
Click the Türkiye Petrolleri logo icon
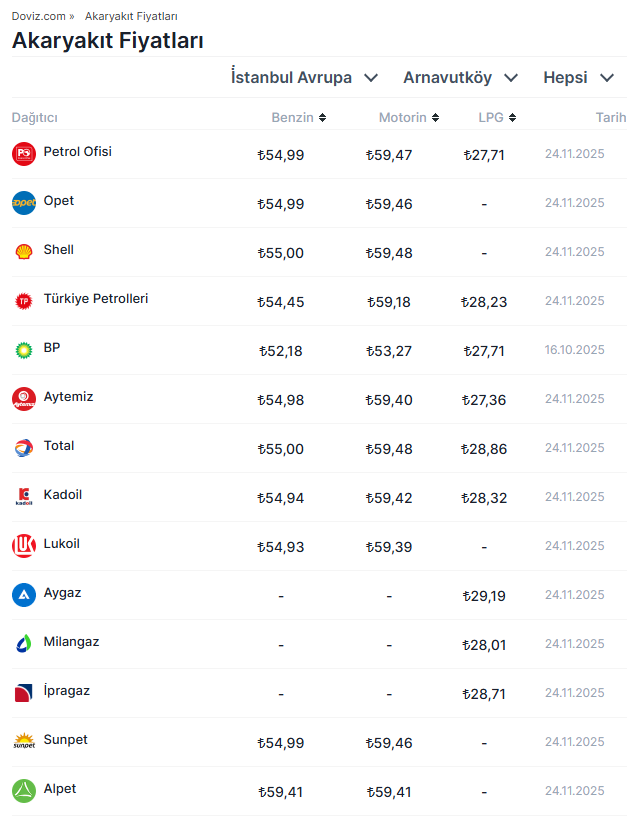(24, 301)
